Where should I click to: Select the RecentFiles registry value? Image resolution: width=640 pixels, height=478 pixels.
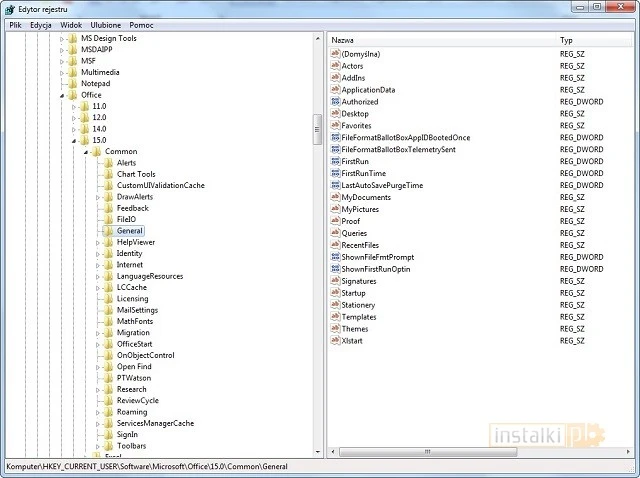tap(359, 245)
